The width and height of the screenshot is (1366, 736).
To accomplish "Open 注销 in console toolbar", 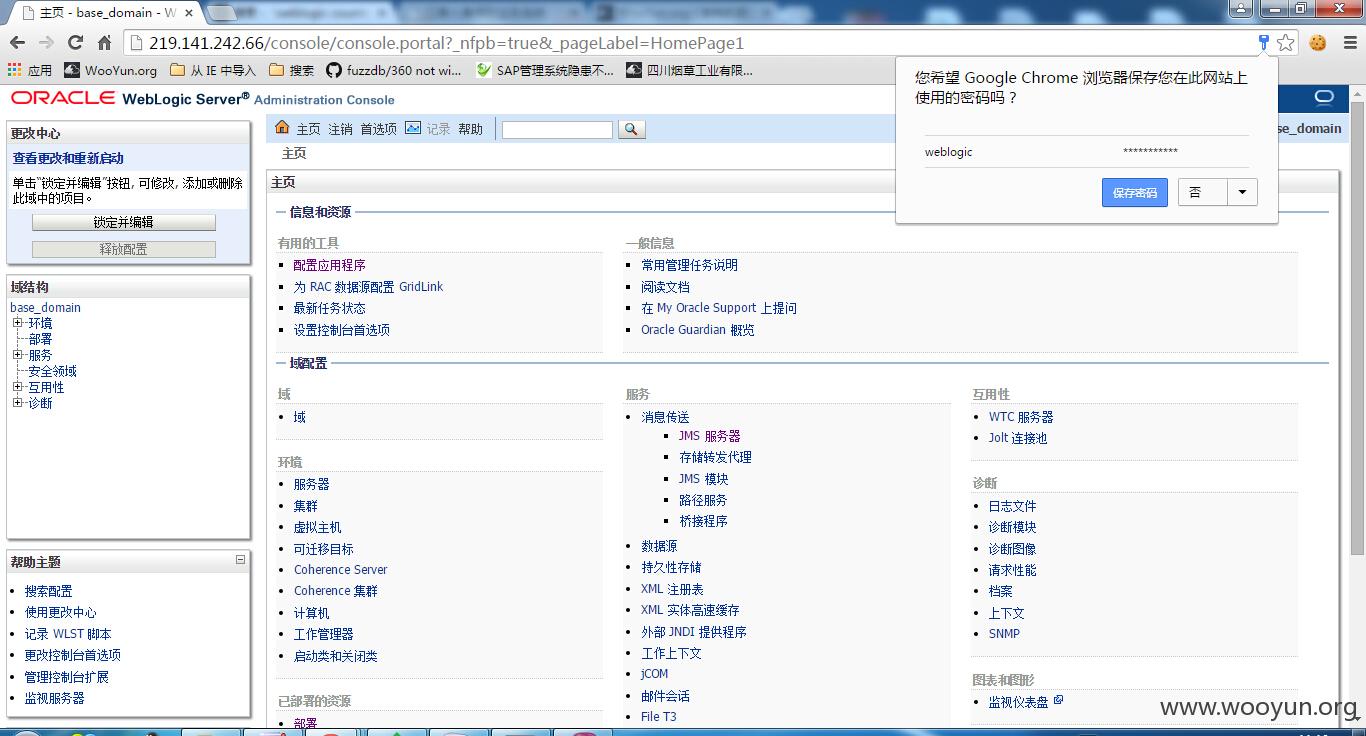I will coord(340,129).
